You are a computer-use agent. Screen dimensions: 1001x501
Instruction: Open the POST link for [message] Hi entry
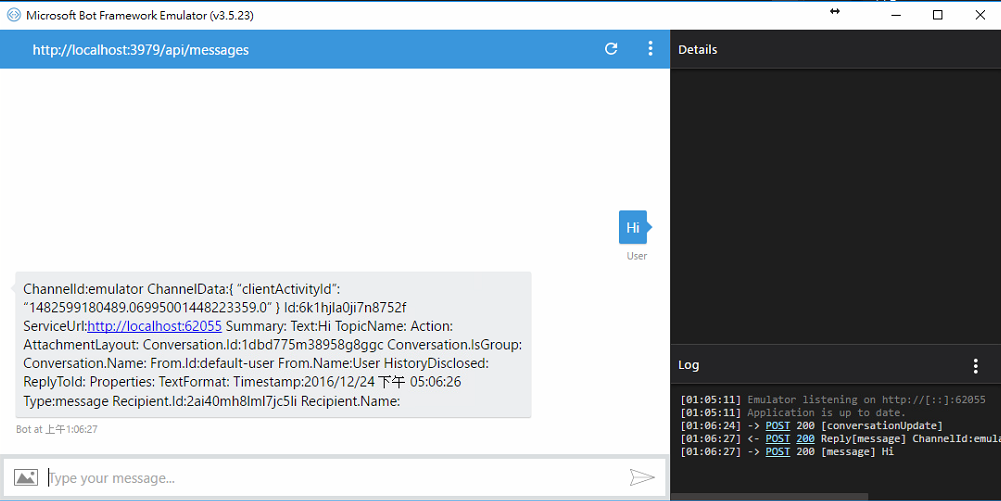coord(778,451)
